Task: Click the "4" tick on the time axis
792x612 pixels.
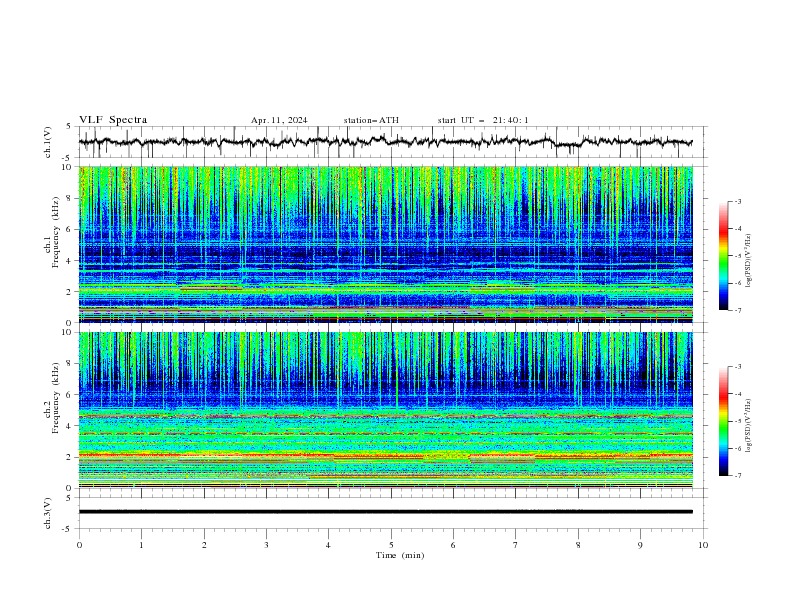Action: tap(328, 545)
